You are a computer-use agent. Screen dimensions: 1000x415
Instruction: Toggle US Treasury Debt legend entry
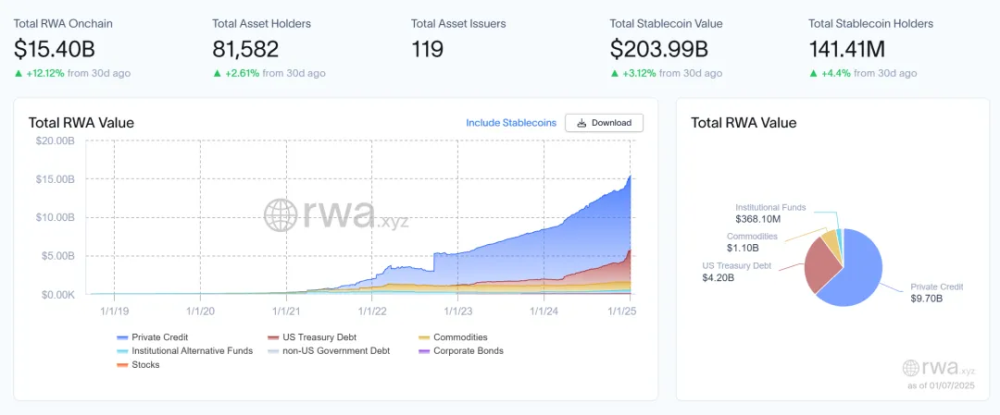pyautogui.click(x=312, y=337)
